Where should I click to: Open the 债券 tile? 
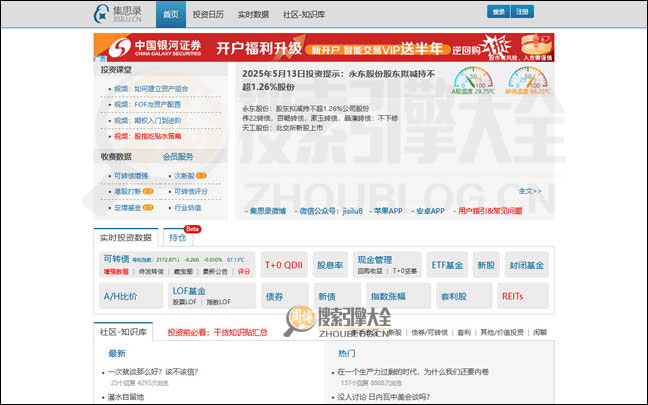point(284,296)
